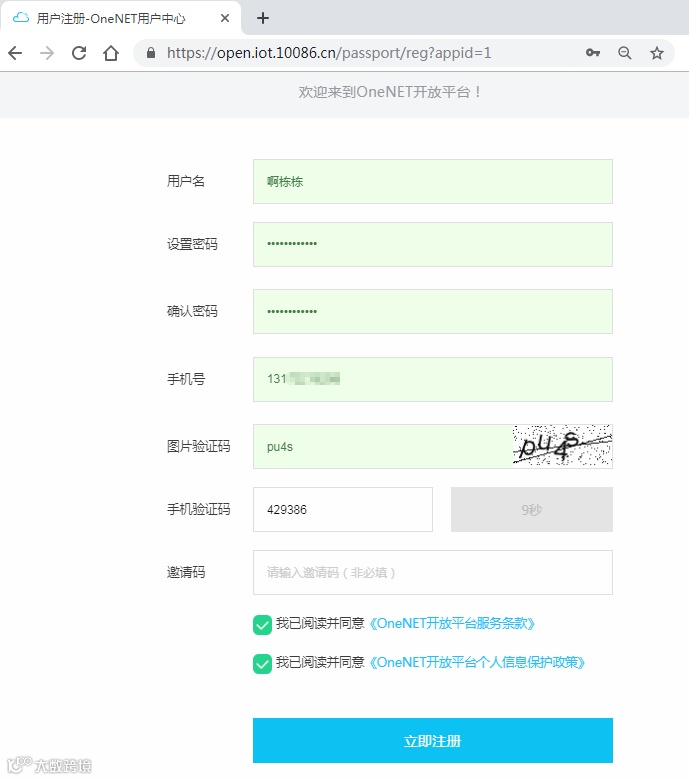Open a new tab with the plus button
Image resolution: width=689 pixels, height=780 pixels.
263,18
